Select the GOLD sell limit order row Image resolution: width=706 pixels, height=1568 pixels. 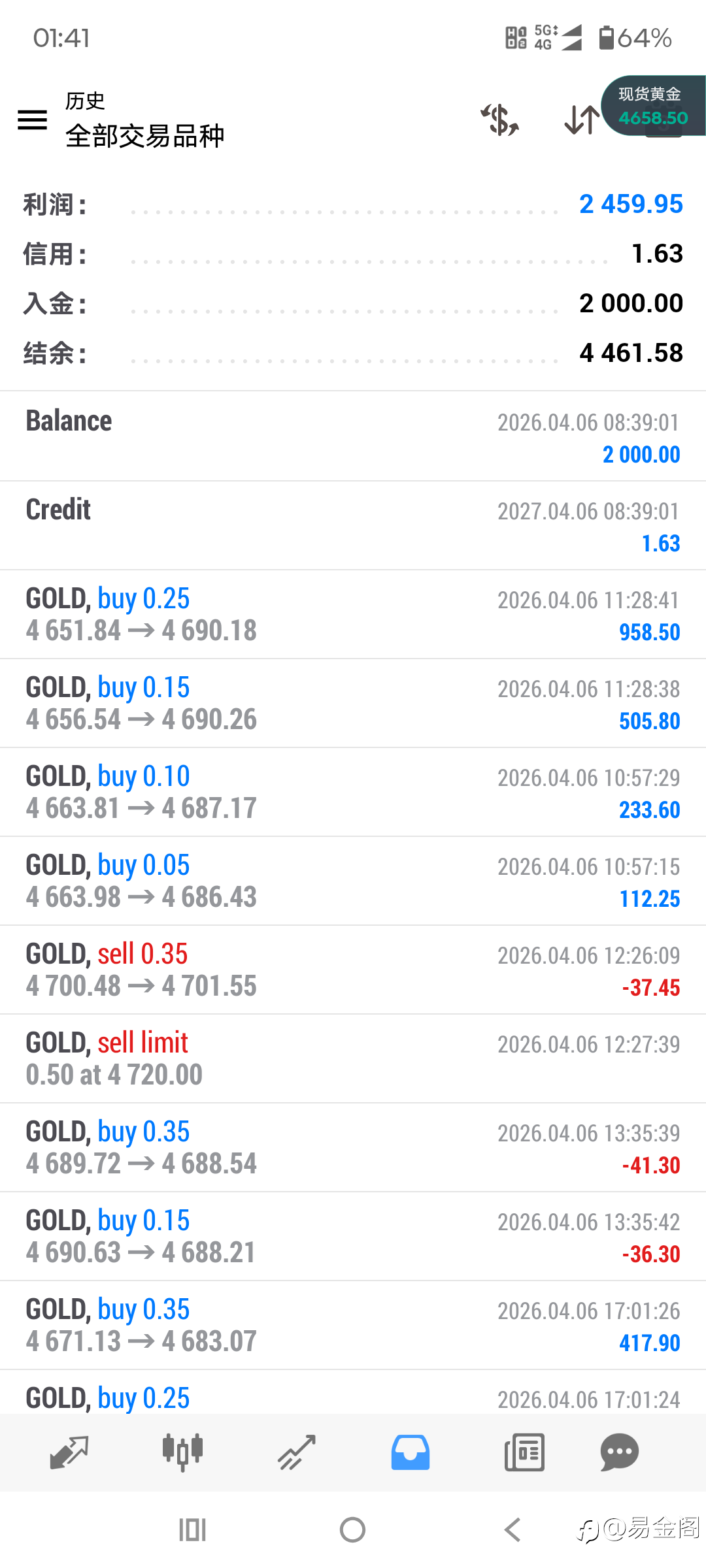(353, 1058)
